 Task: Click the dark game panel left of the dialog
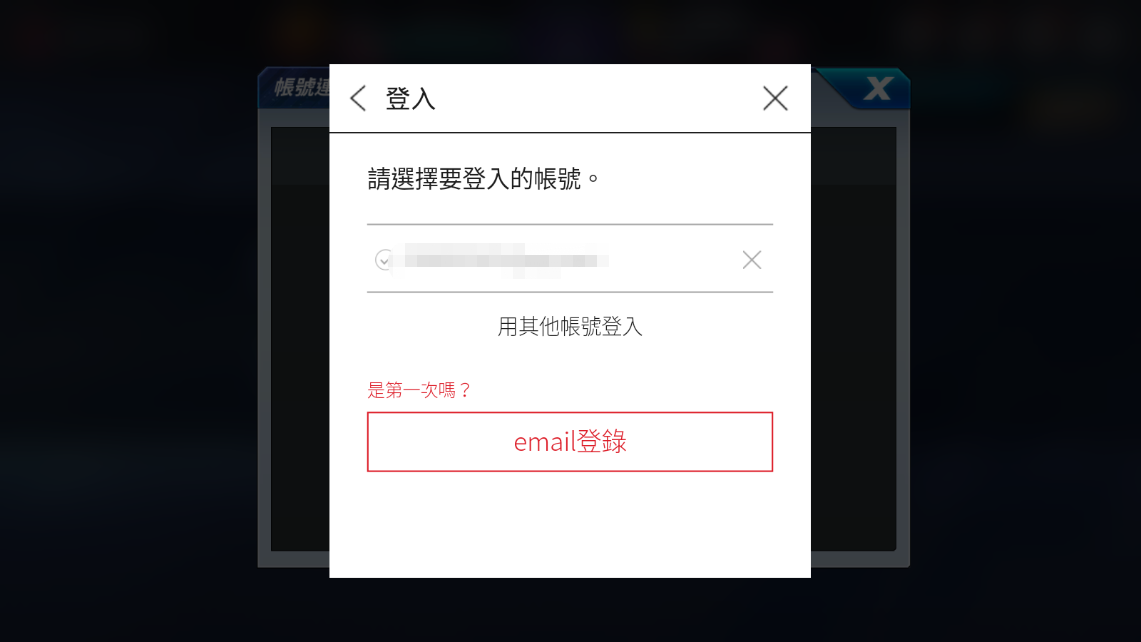(300, 338)
